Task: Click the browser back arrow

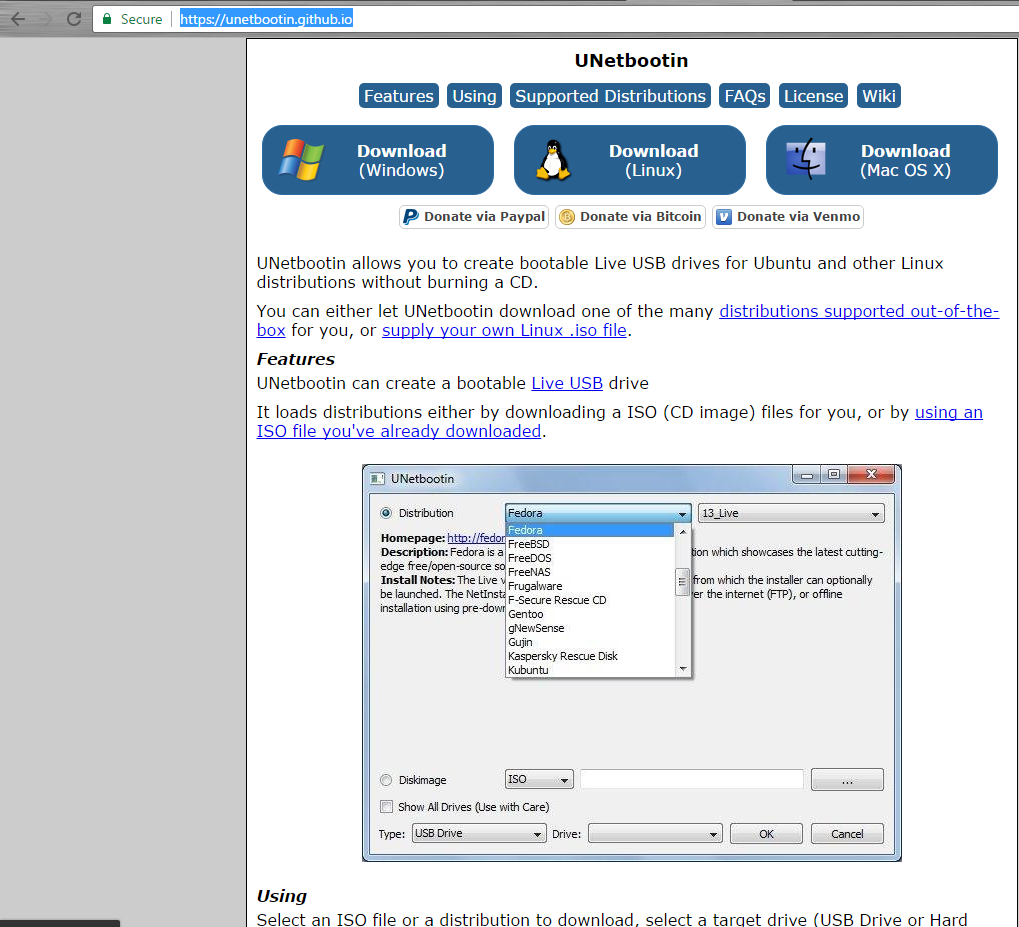Action: coord(18,19)
